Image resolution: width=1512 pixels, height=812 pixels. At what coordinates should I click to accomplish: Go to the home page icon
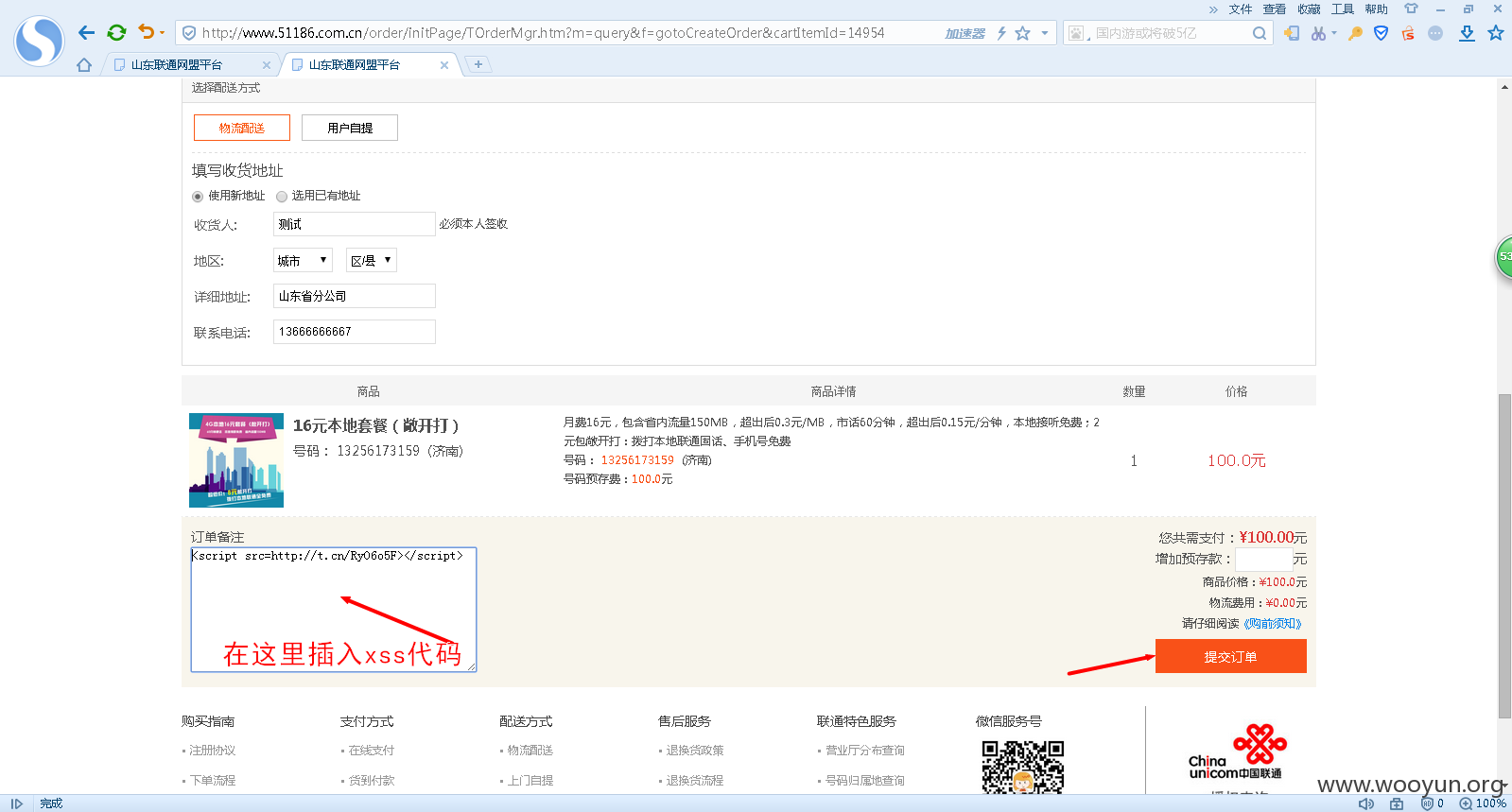point(84,65)
